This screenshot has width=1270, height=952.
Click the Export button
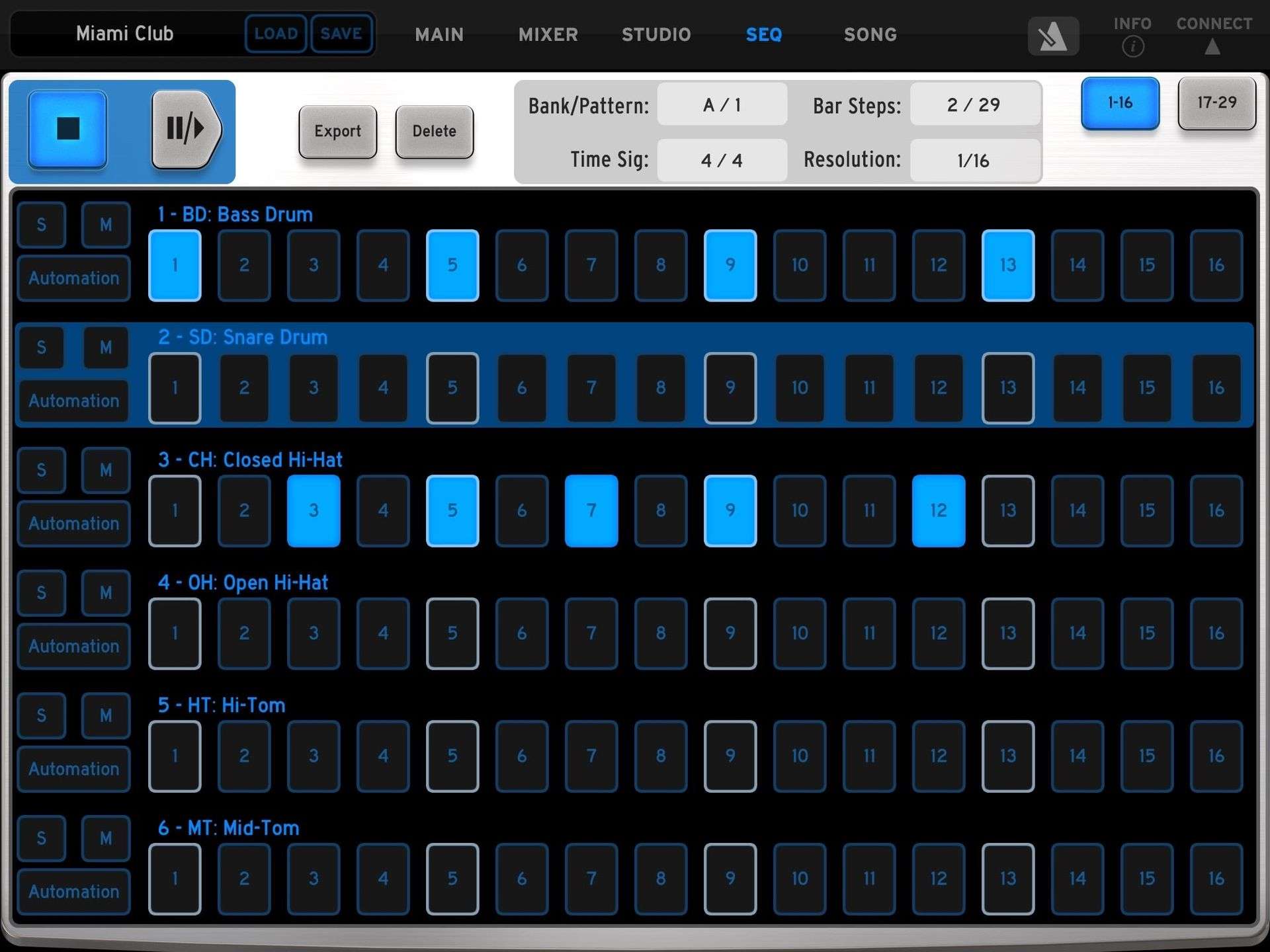coord(337,132)
